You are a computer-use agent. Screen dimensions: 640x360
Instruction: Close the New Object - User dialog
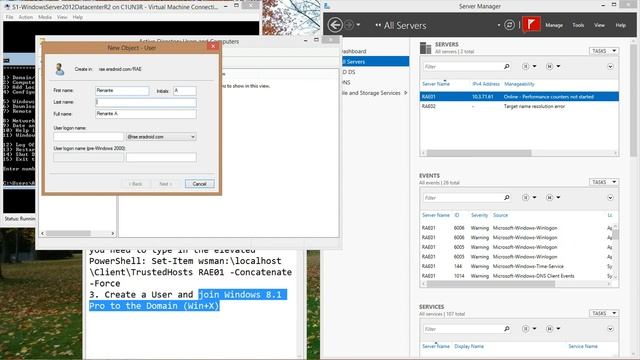click(x=213, y=47)
